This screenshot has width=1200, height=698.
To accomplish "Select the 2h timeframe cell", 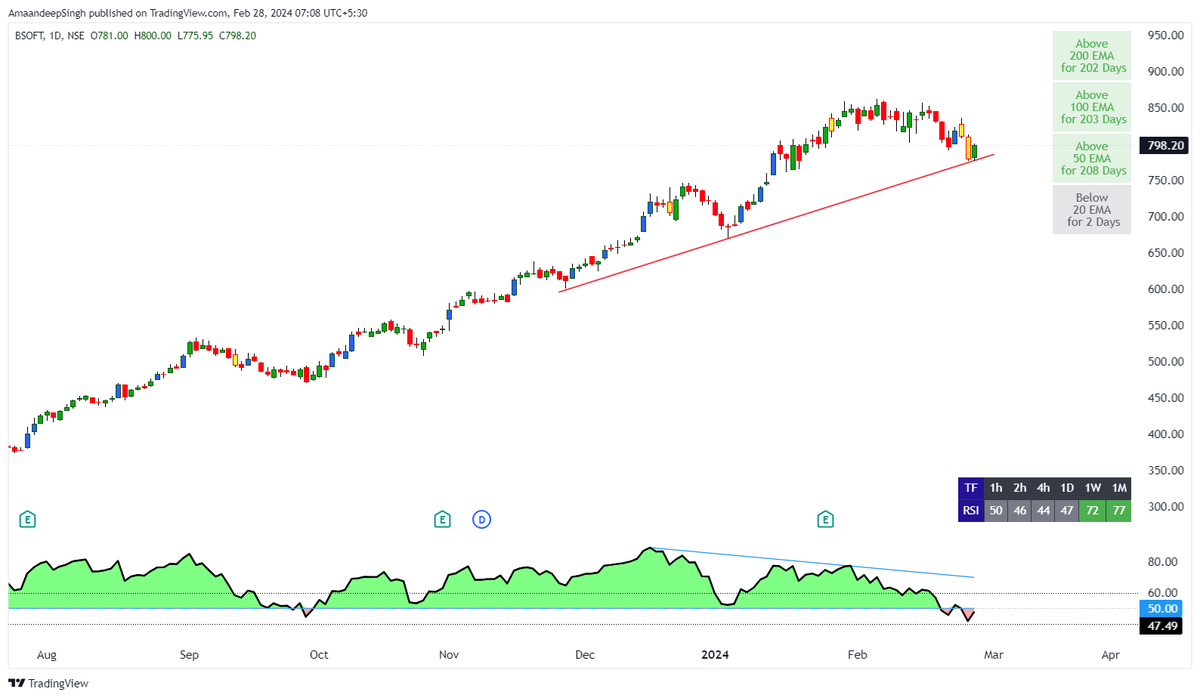I will pos(1019,488).
